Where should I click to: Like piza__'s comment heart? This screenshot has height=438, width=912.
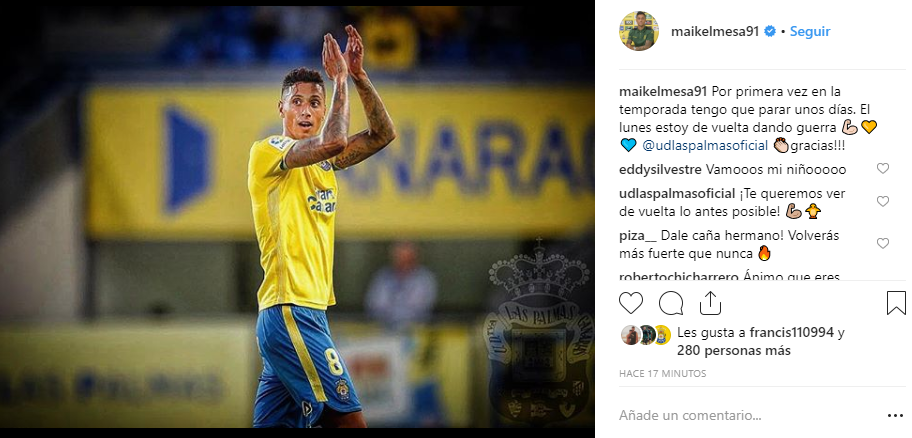pyautogui.click(x=882, y=244)
